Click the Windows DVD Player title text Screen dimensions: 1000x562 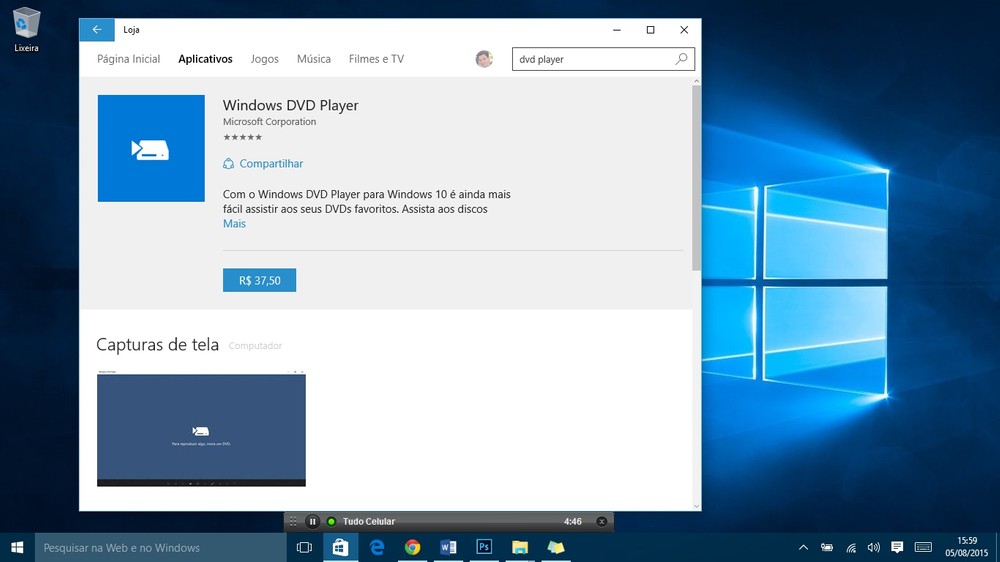[x=290, y=105]
